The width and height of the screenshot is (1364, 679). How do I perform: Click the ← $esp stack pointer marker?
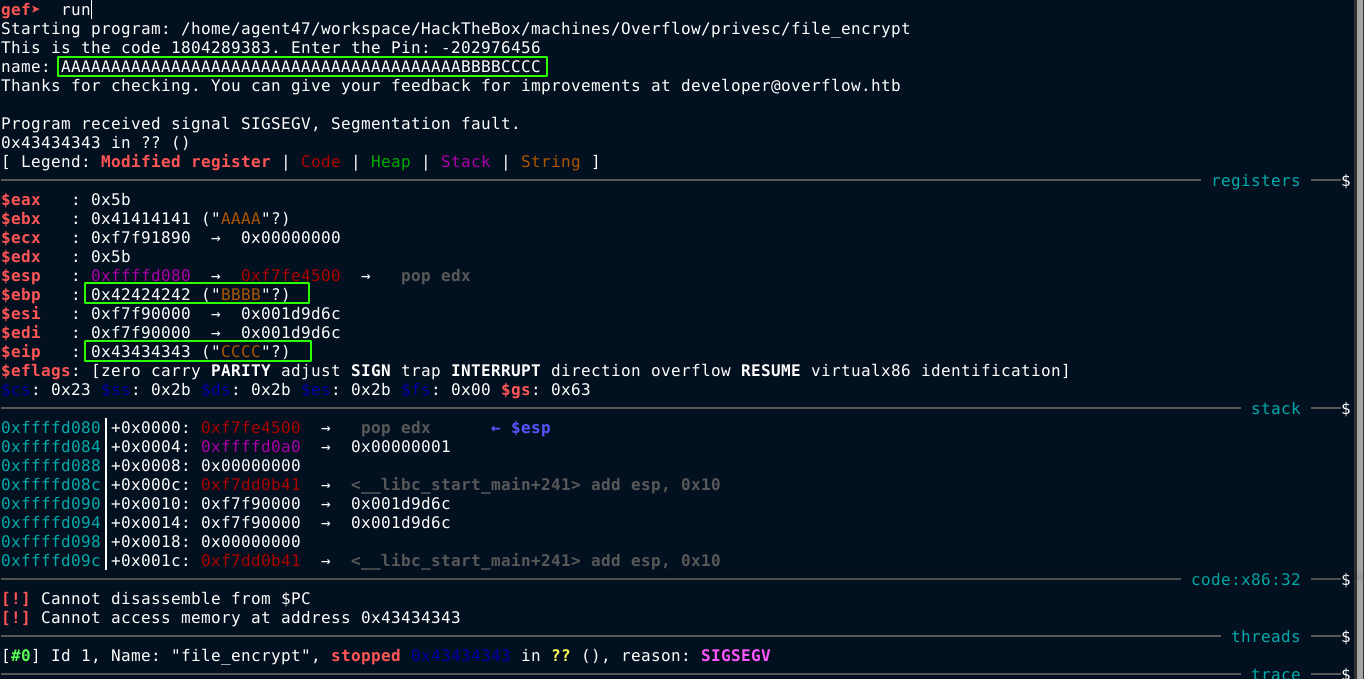click(520, 428)
